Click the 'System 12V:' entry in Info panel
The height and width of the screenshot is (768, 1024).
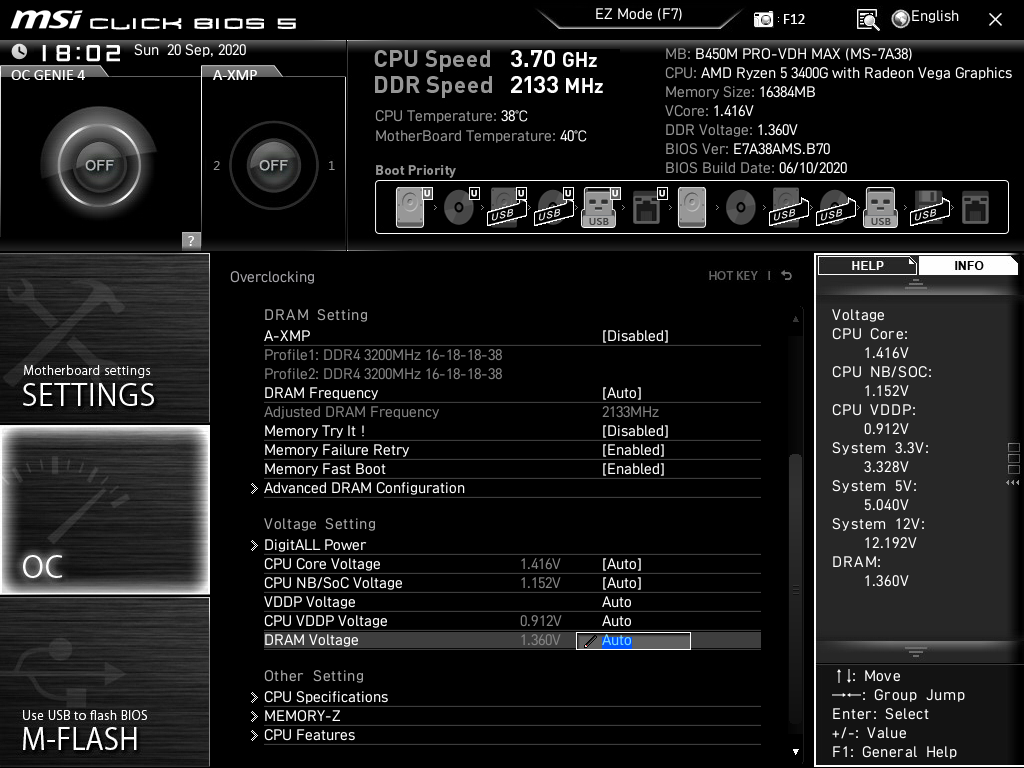click(878, 524)
